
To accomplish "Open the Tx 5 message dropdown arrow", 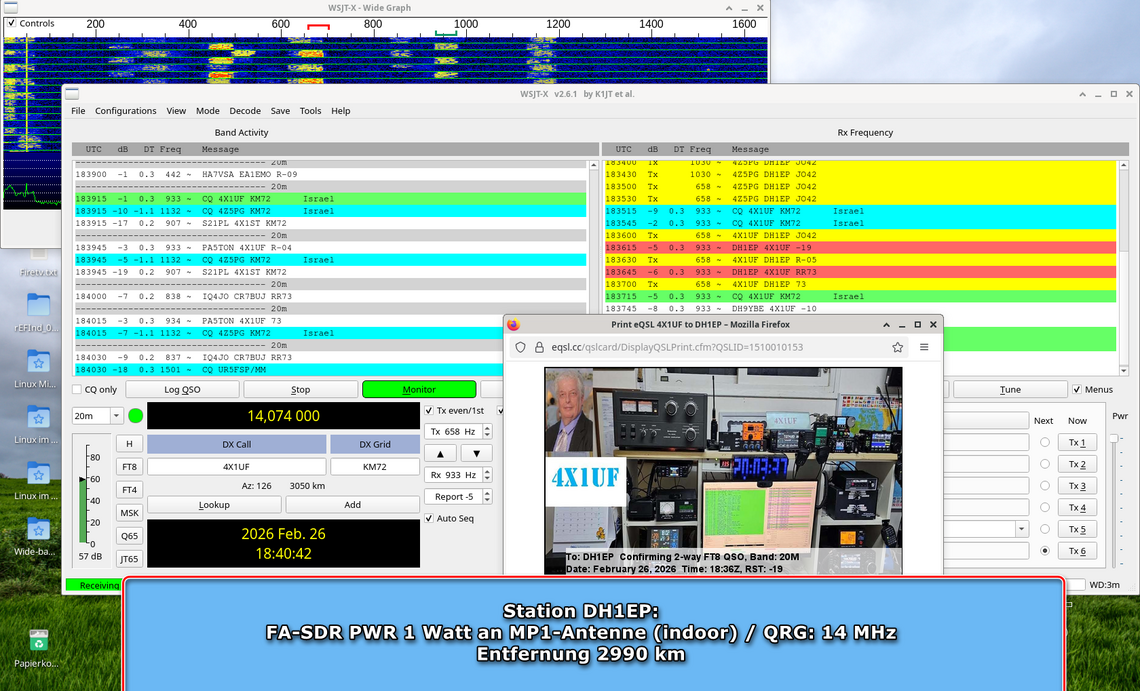I will coord(1021,529).
